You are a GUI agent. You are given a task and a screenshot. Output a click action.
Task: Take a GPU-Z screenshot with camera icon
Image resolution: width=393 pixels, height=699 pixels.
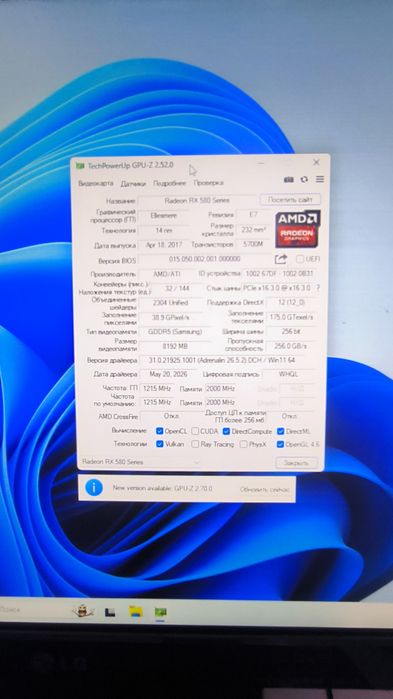pos(289,179)
